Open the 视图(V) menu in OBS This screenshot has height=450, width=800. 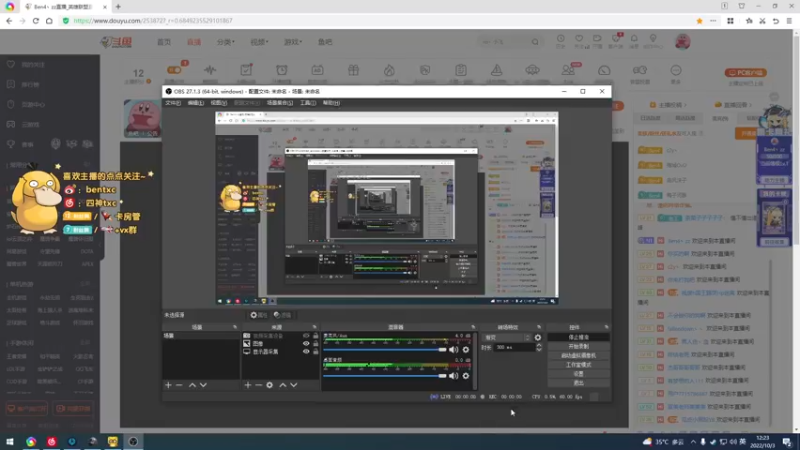218,103
